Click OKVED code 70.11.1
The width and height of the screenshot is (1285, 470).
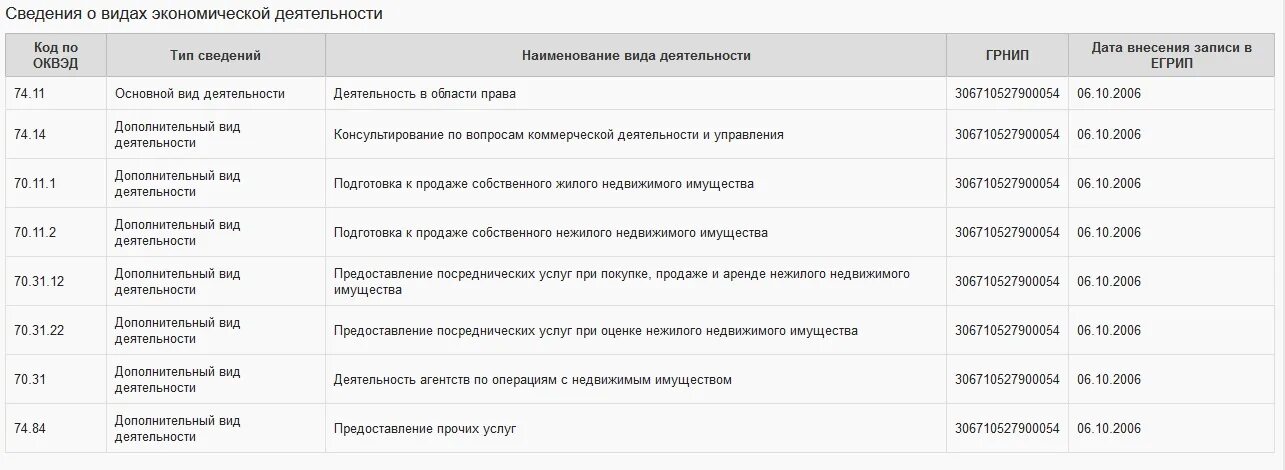(x=35, y=184)
